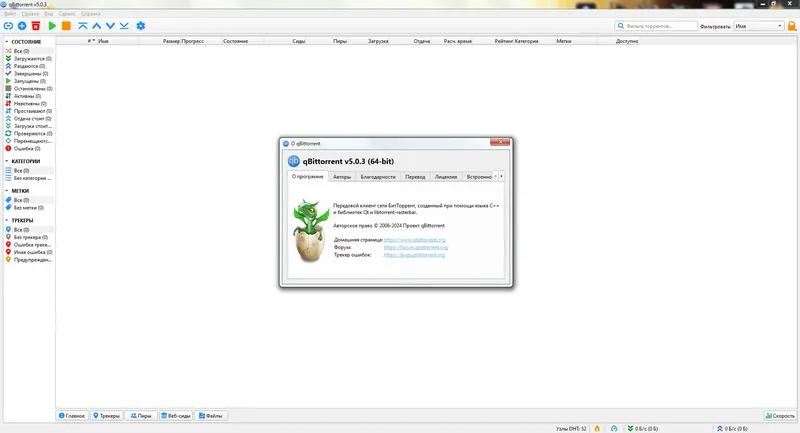800x433 pixels.
Task: Open the forum.qbittorrent.org link
Action: point(416,247)
